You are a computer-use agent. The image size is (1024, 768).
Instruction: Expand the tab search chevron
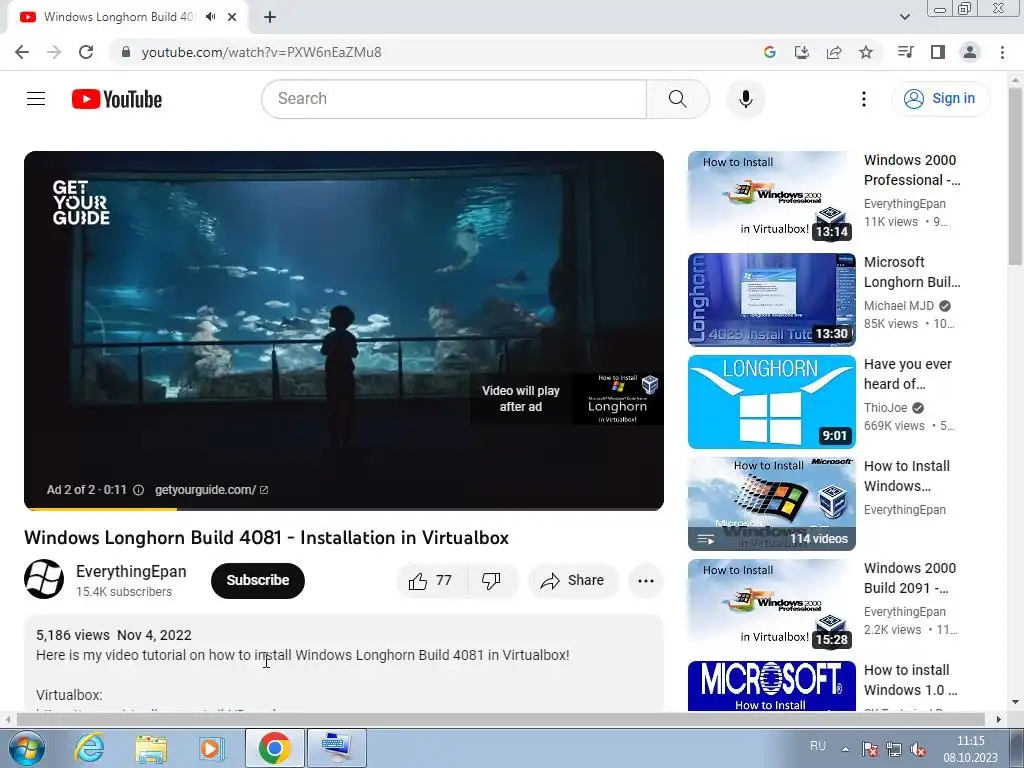pyautogui.click(x=904, y=17)
